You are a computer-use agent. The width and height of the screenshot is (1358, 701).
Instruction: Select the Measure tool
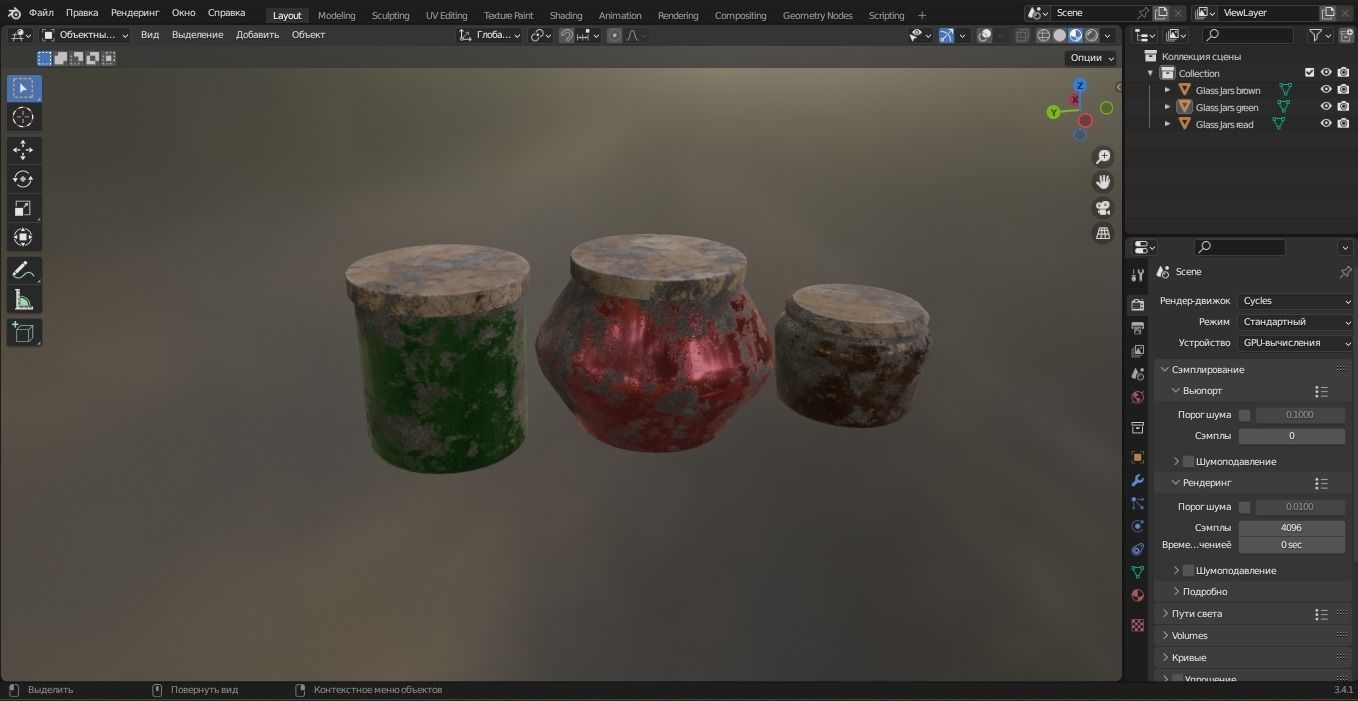click(x=23, y=300)
